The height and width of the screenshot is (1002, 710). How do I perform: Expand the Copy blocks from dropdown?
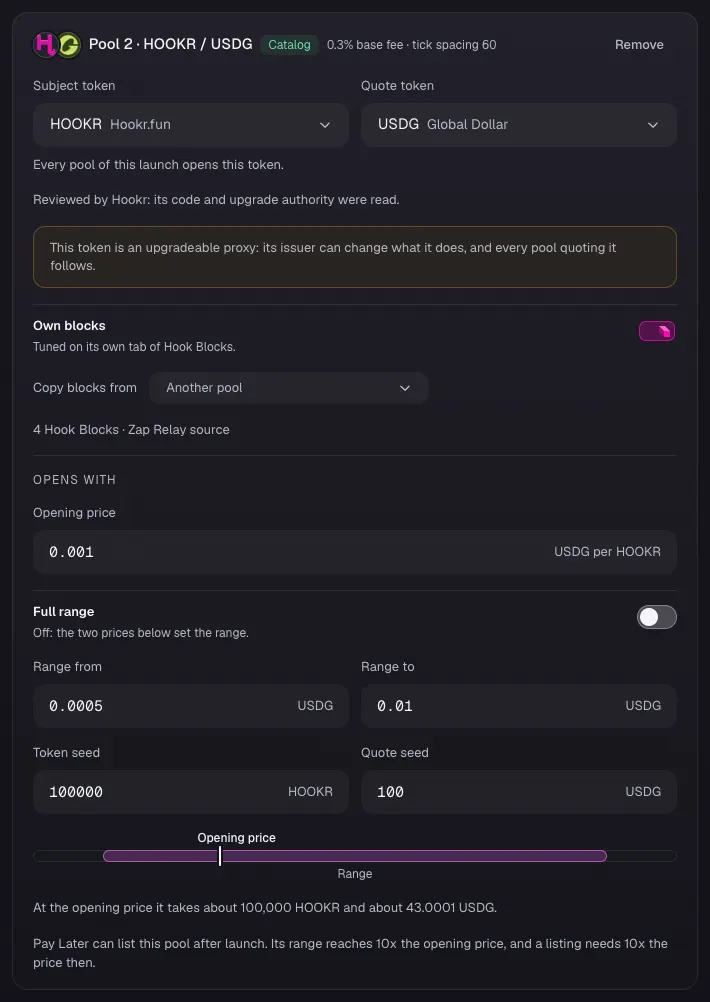[x=289, y=388]
